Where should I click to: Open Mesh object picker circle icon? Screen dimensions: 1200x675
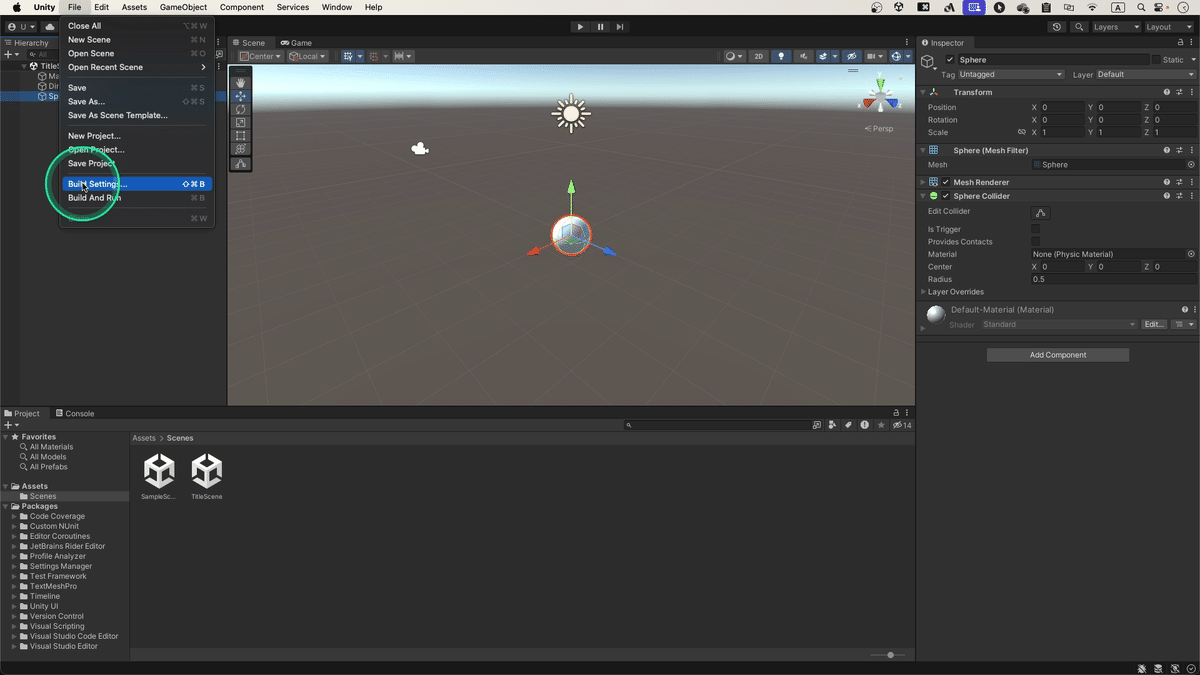click(x=1191, y=164)
